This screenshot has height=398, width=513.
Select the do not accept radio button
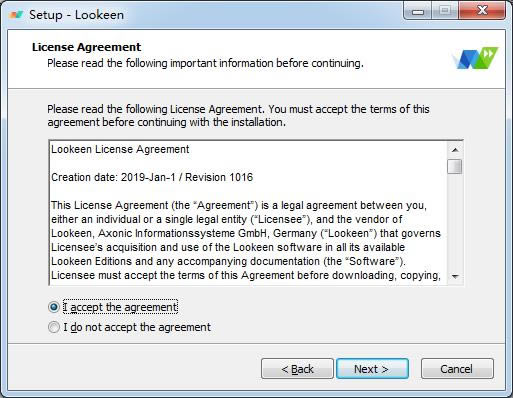pos(54,327)
